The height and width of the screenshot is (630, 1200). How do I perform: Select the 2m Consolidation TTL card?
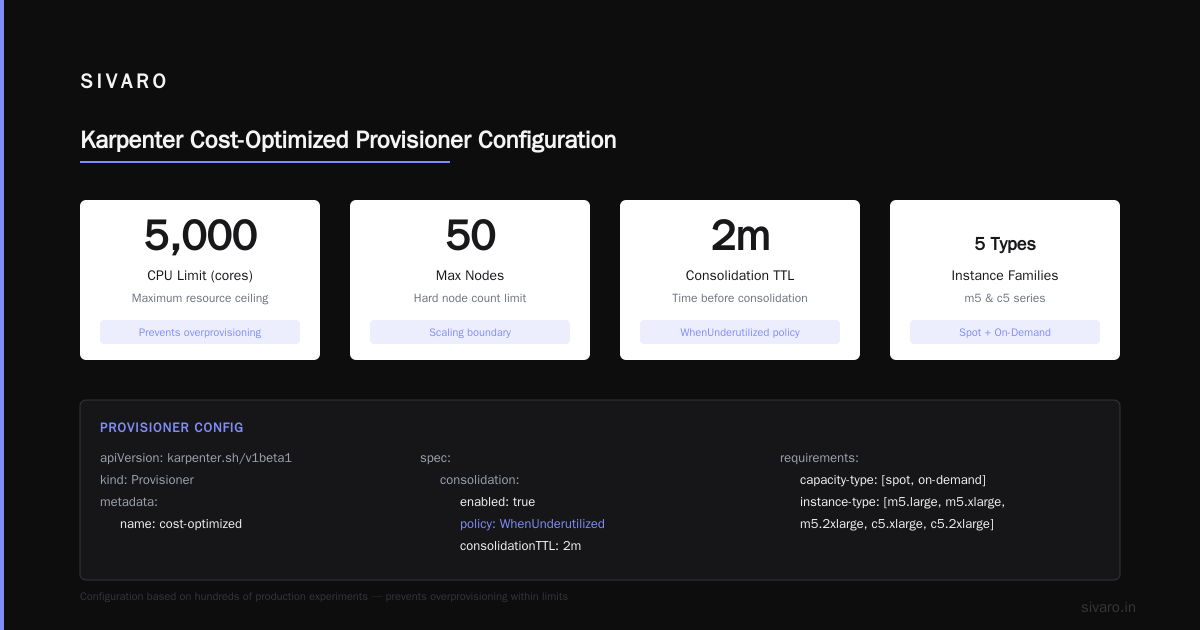[740, 280]
